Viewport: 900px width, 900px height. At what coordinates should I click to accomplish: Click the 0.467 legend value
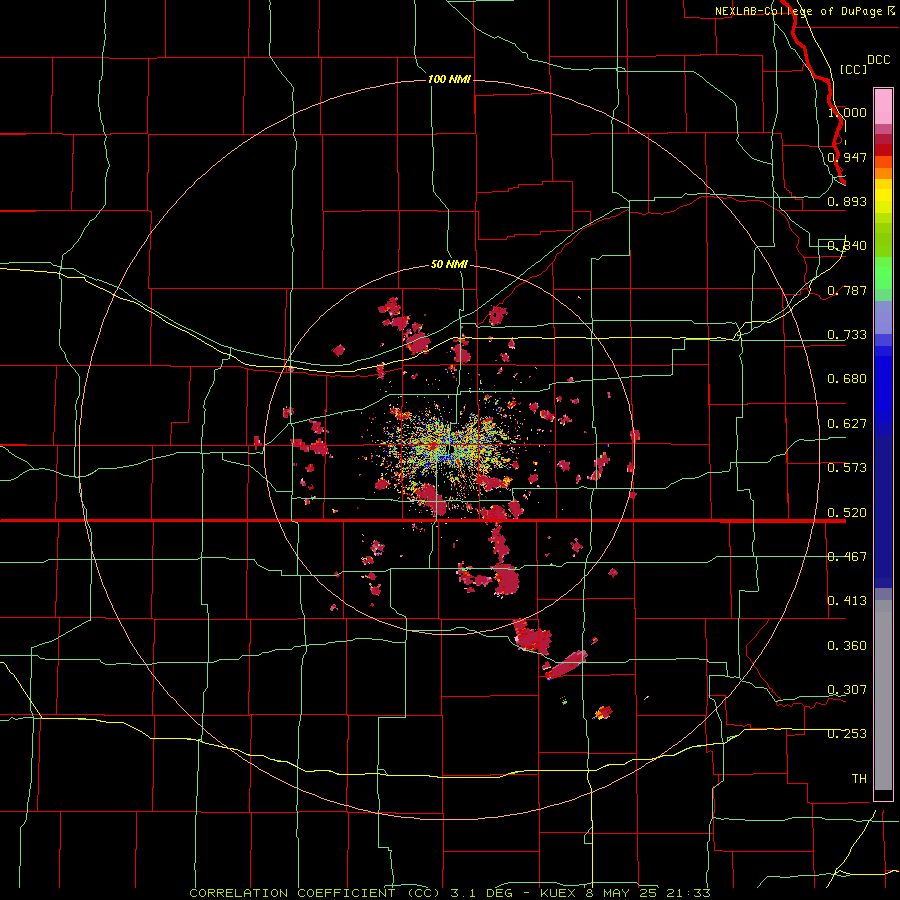click(847, 557)
